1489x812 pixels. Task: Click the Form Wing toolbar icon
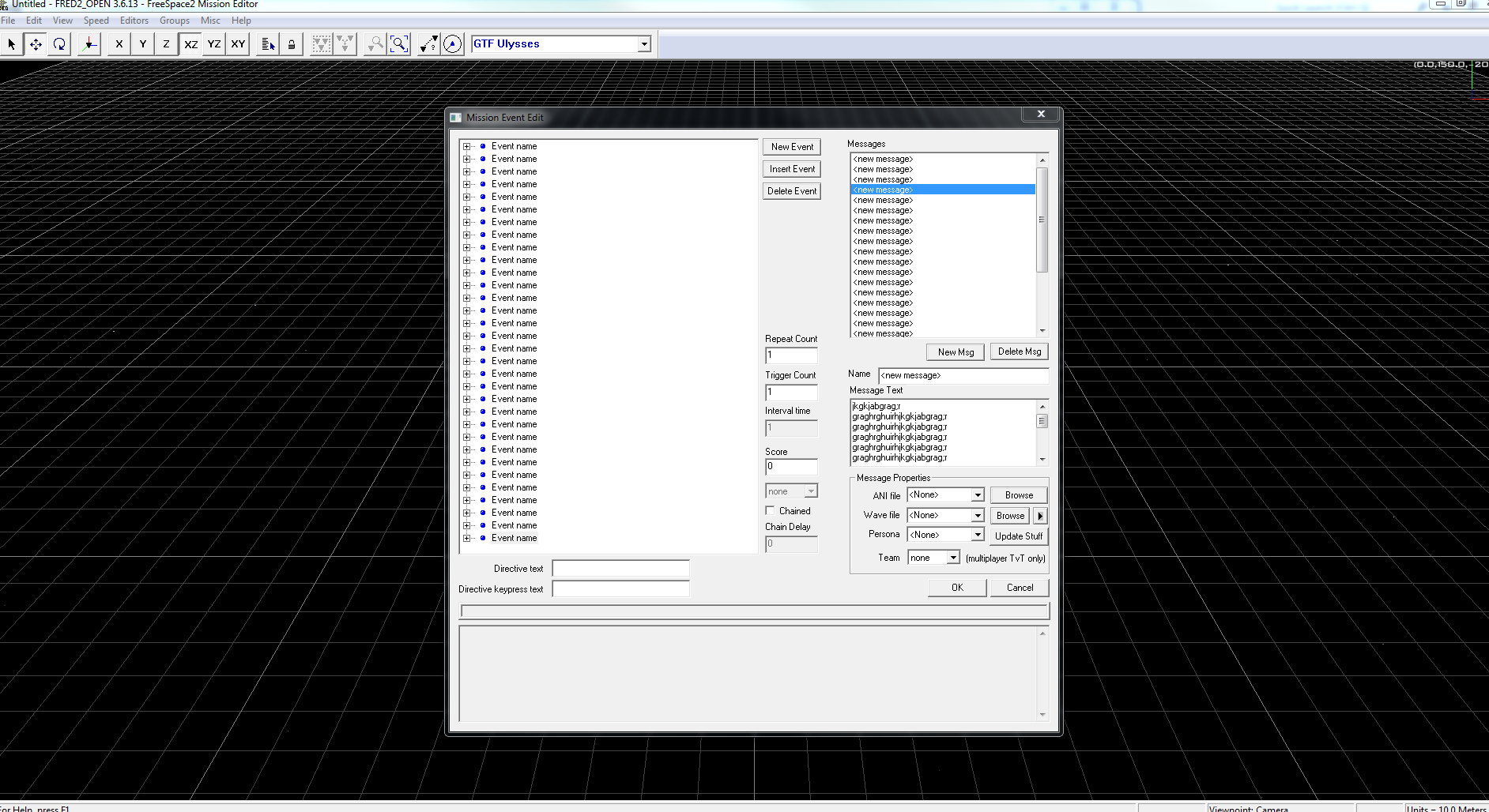click(322, 44)
